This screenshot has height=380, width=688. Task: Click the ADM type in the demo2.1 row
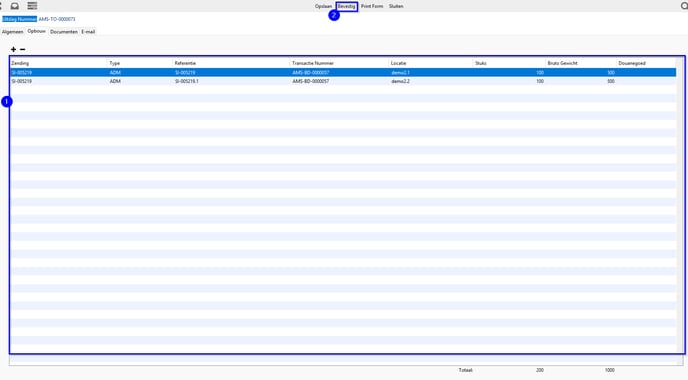[115, 72]
